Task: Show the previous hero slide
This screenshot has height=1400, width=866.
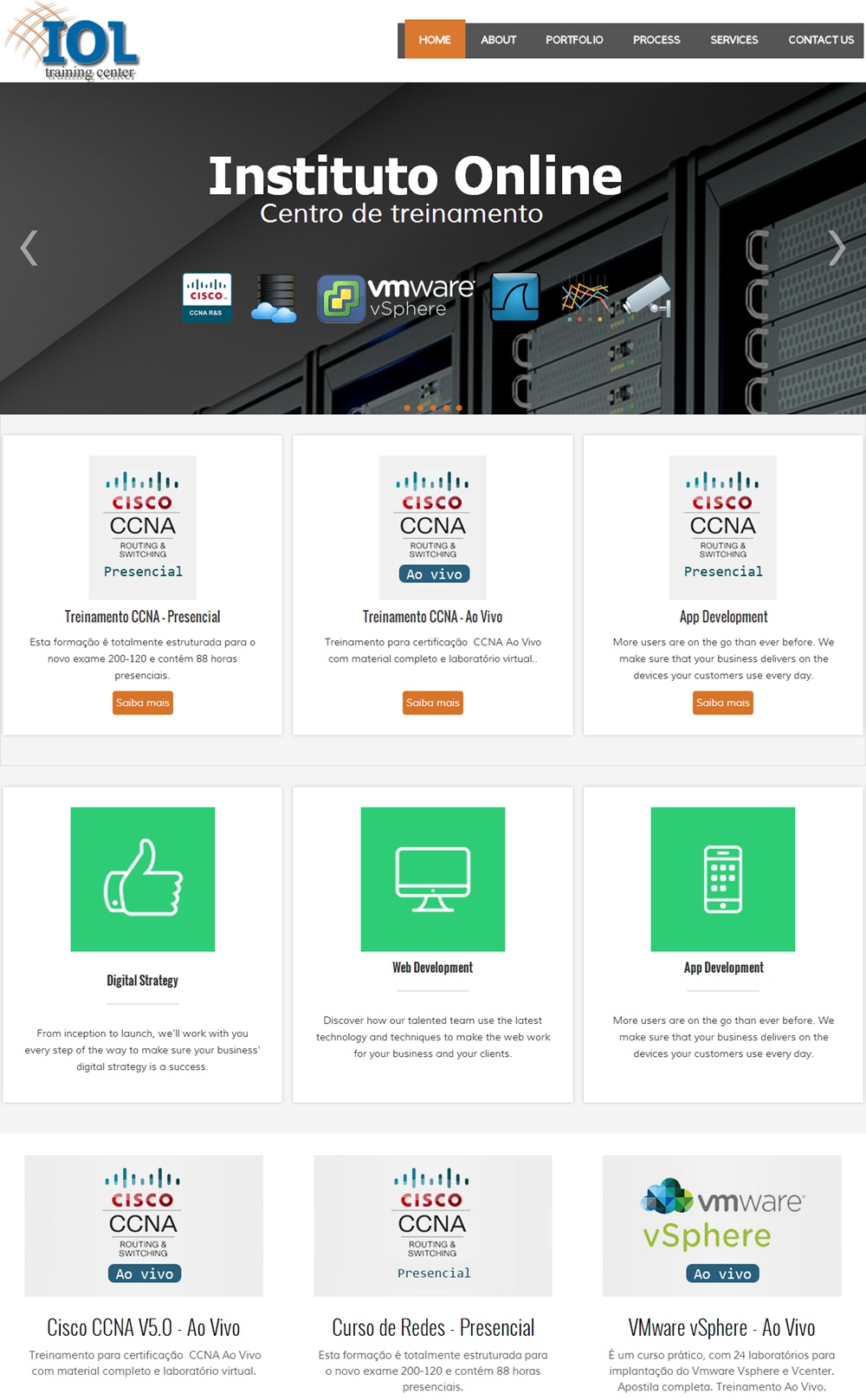Action: click(29, 248)
